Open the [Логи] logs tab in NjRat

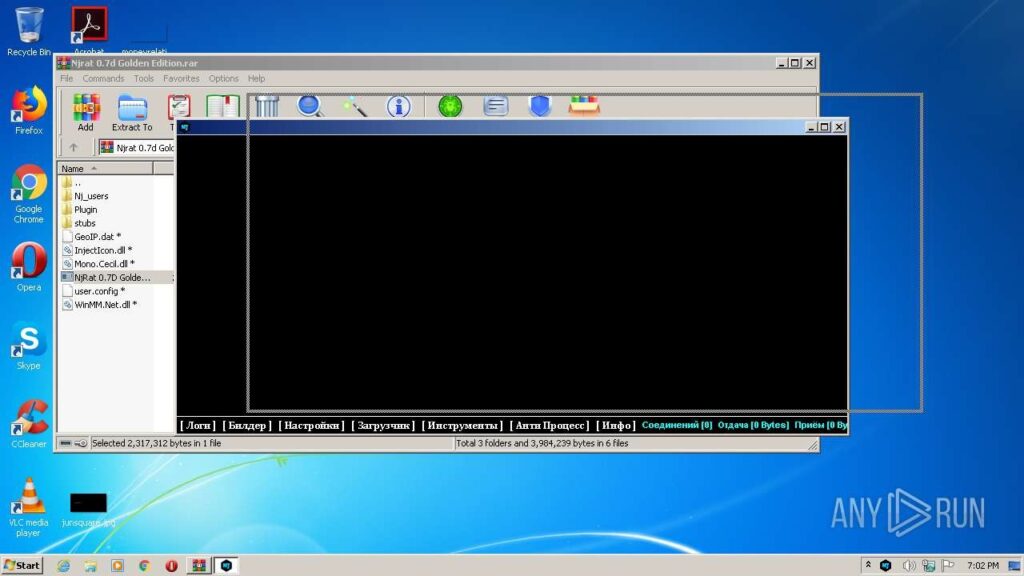pos(197,425)
